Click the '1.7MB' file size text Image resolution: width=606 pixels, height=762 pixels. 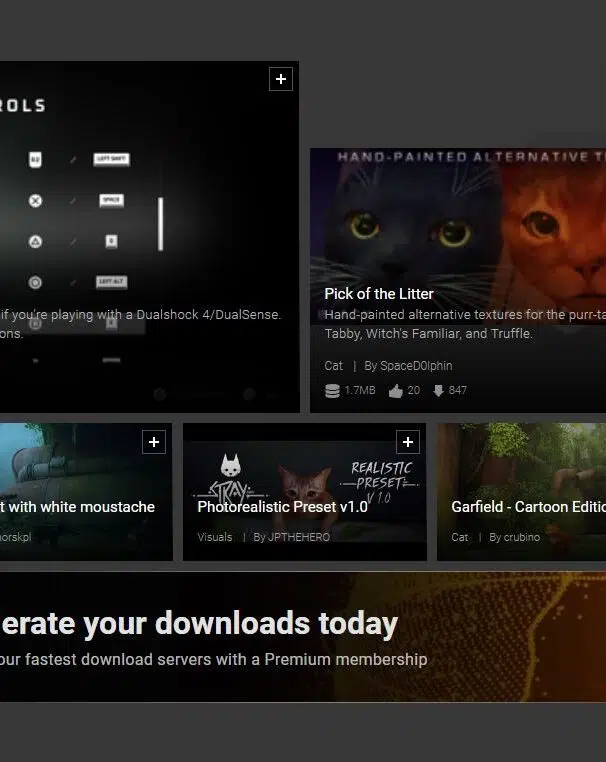tap(360, 390)
